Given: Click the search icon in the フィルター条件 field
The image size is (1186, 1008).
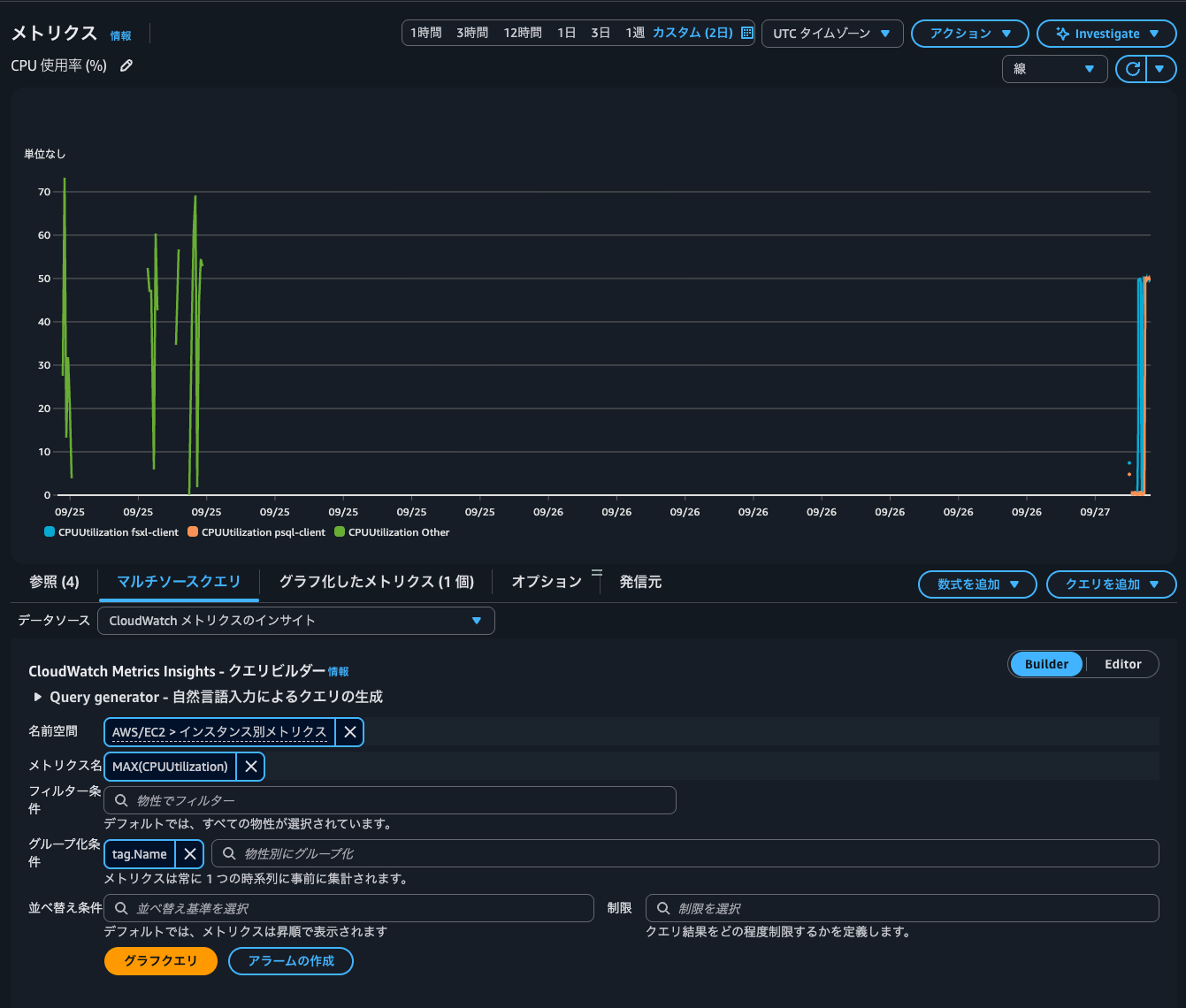Looking at the screenshot, I should [122, 800].
